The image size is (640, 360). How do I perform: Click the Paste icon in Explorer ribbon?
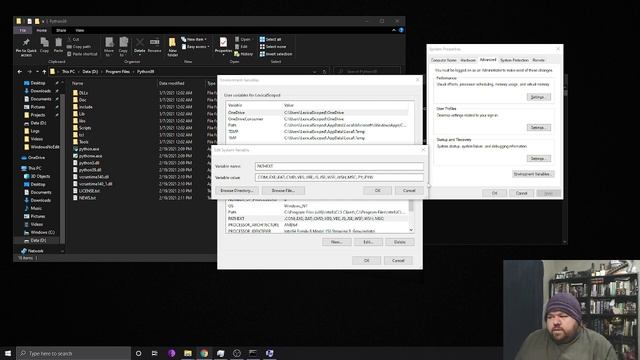coord(58,45)
